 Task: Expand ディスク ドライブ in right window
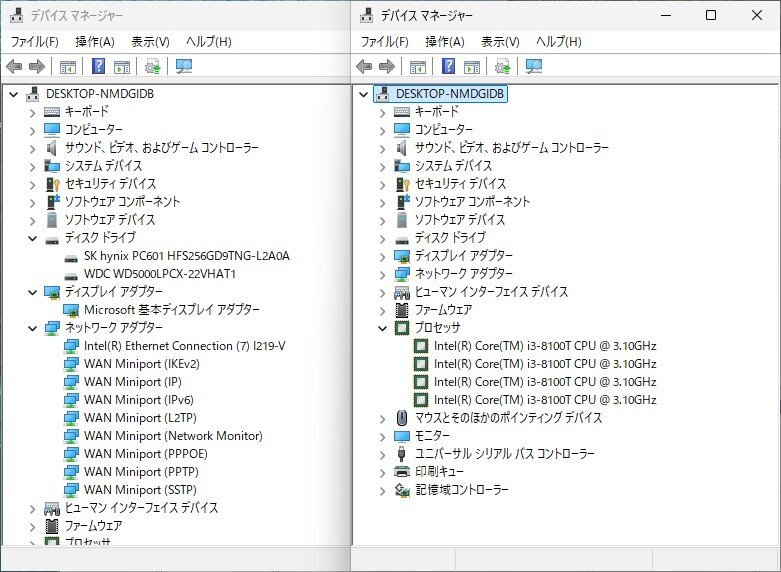point(383,239)
